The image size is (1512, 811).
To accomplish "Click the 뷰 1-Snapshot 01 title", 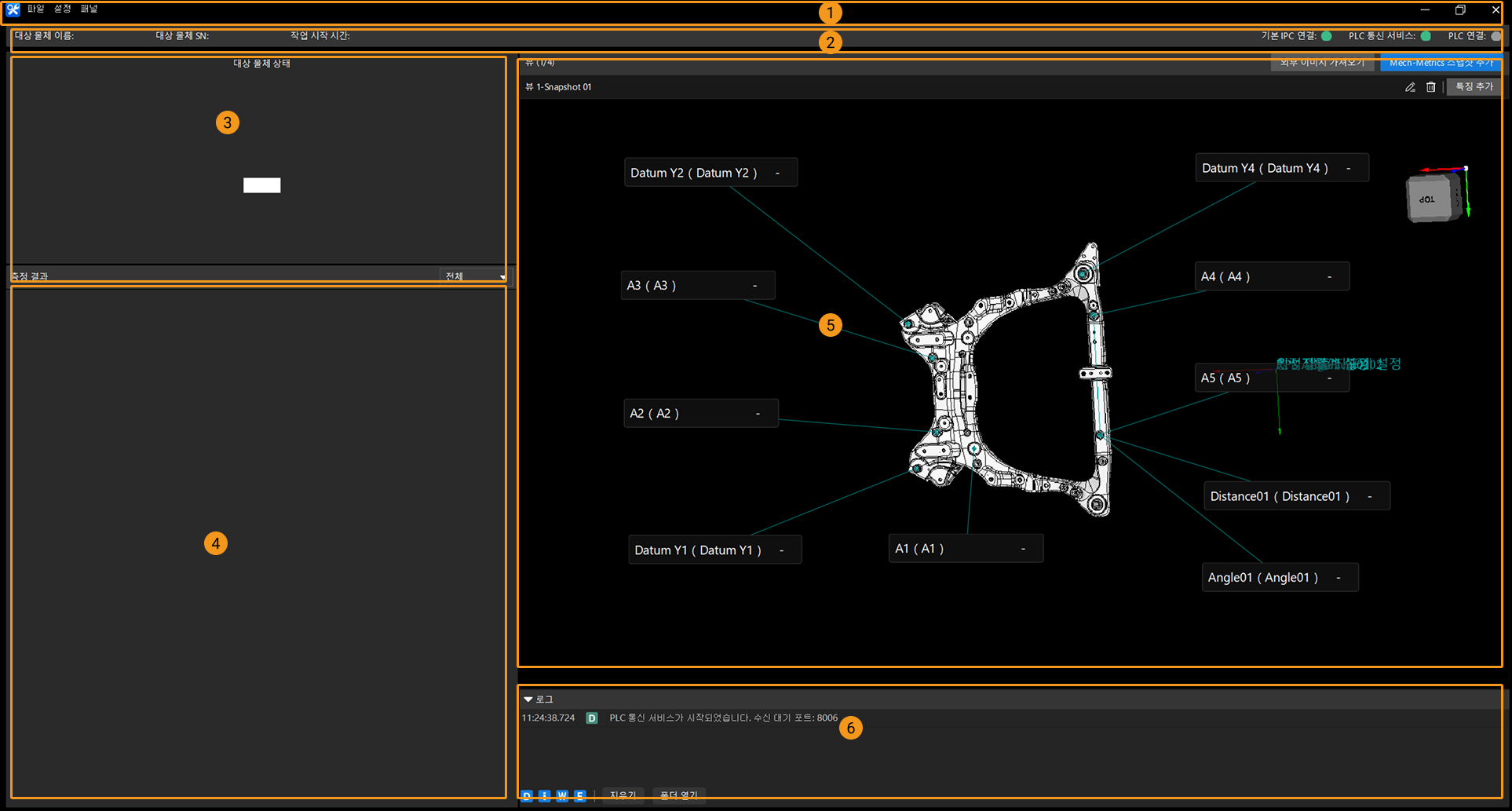I will click(x=559, y=87).
